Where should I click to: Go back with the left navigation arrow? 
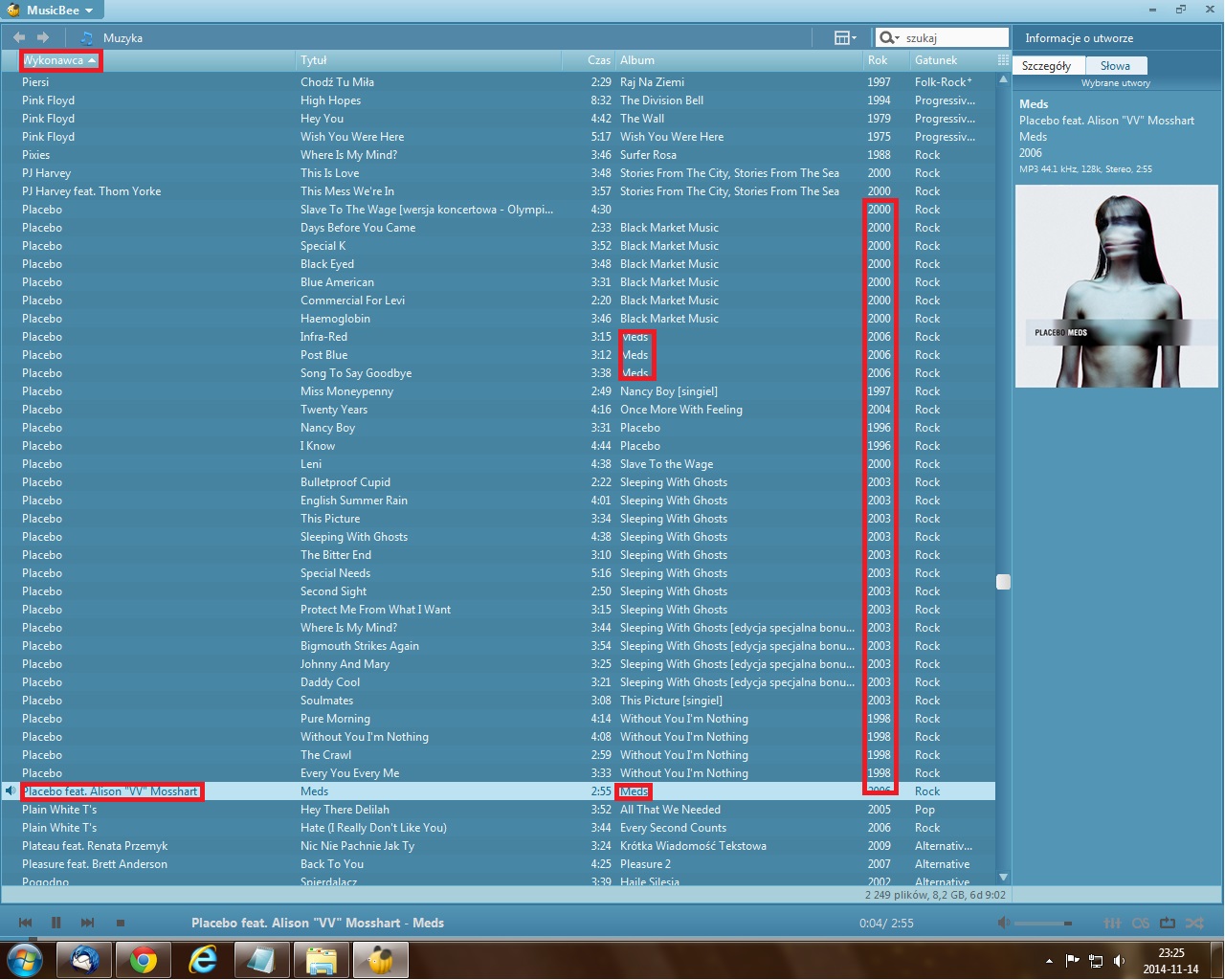[x=19, y=37]
